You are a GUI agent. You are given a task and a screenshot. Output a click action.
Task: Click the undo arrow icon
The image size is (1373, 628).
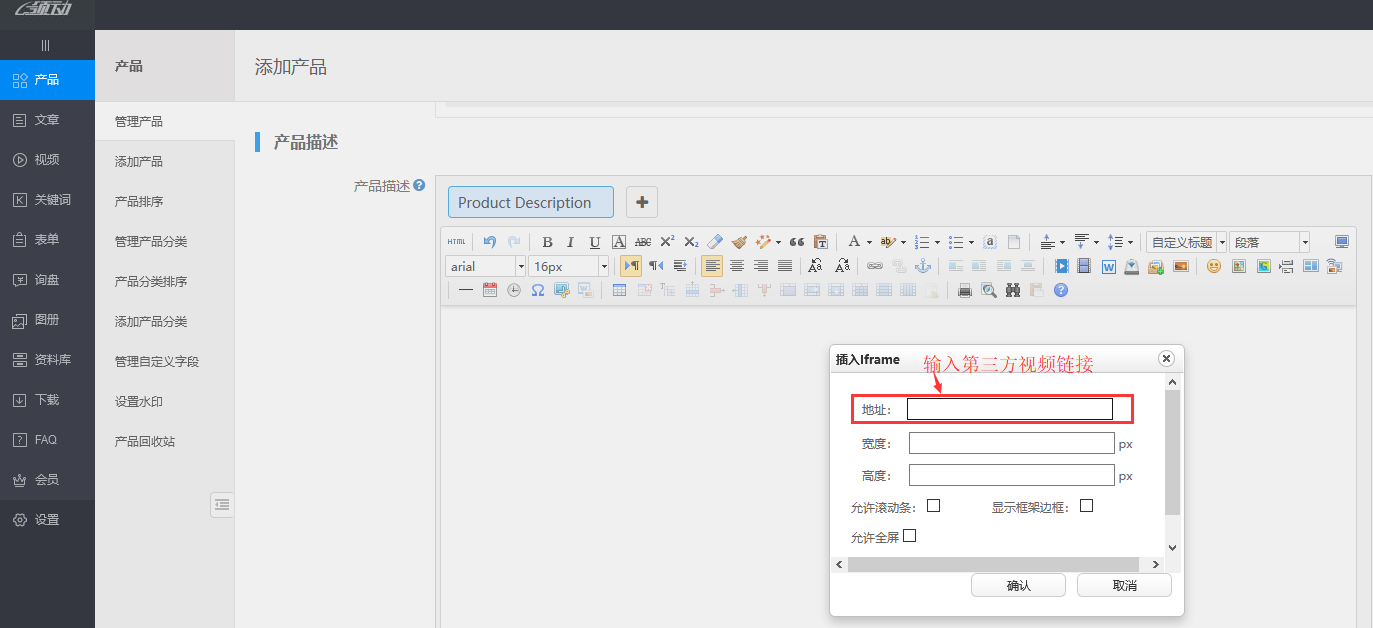click(490, 242)
